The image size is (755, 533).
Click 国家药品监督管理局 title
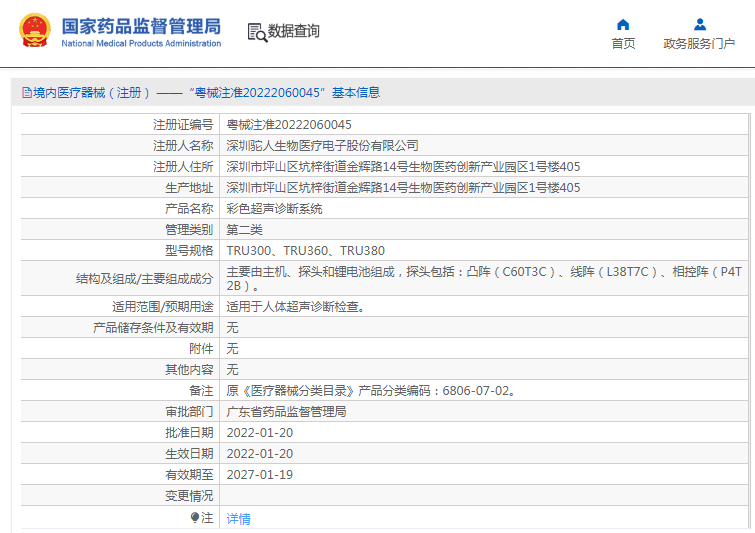click(x=141, y=26)
